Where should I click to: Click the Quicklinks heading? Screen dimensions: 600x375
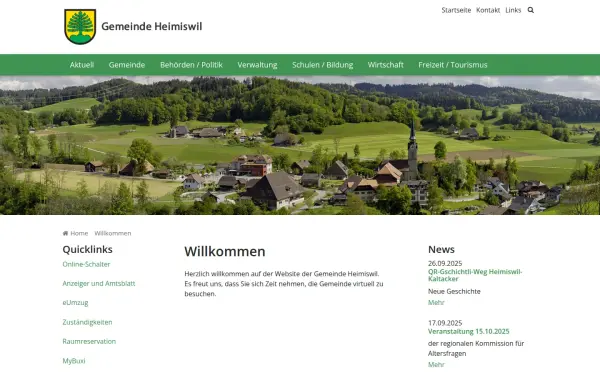(x=87, y=249)
